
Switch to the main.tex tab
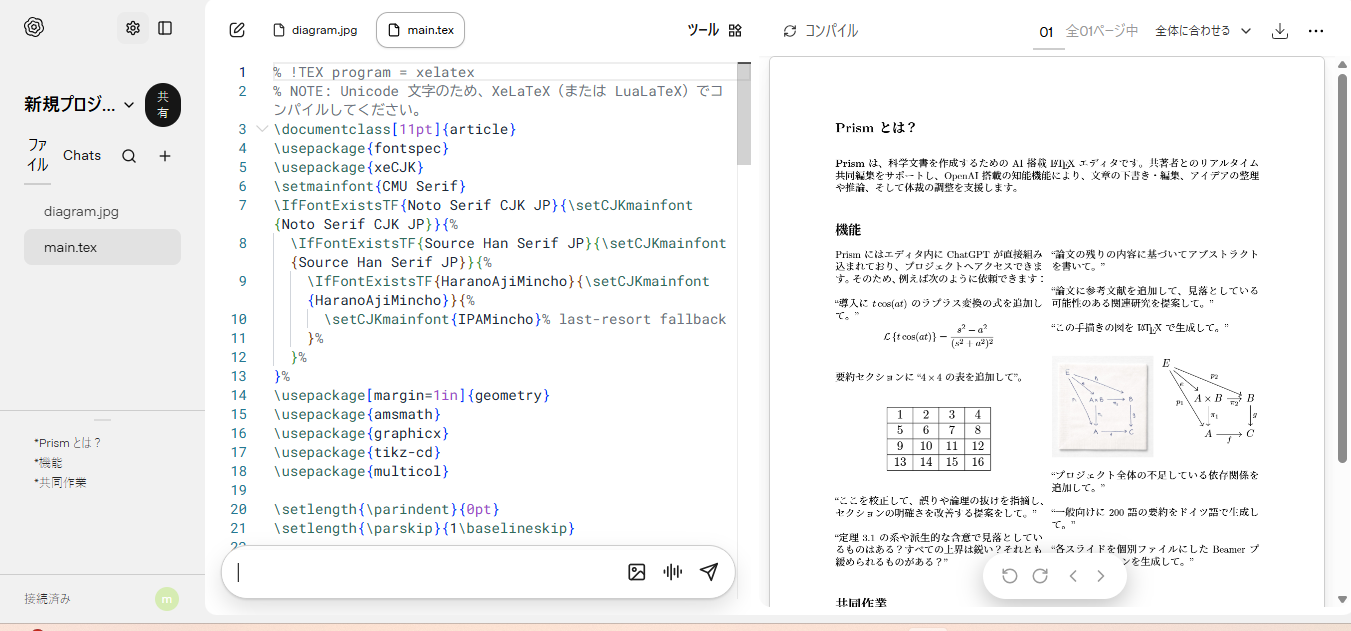point(420,30)
